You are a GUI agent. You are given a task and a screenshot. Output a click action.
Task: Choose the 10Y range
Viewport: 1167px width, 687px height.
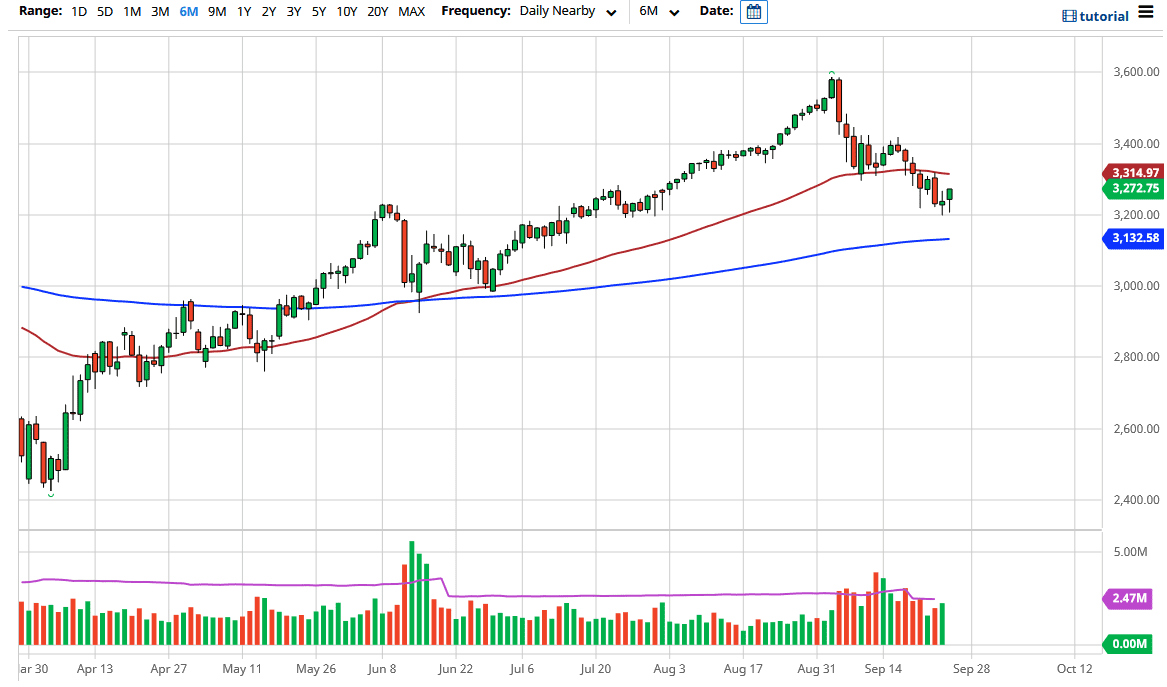pyautogui.click(x=345, y=13)
